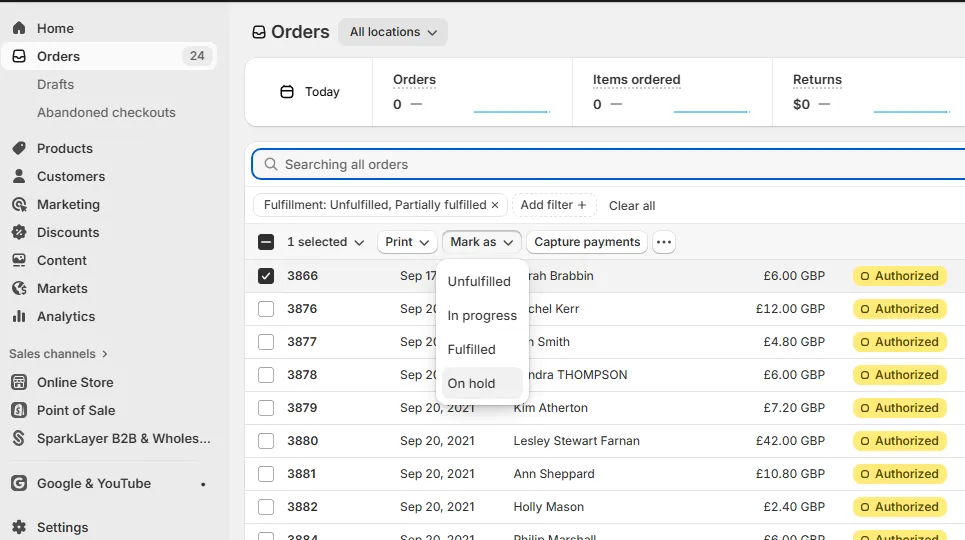
Task: Click the Items ordered metric card
Action: (x=672, y=92)
